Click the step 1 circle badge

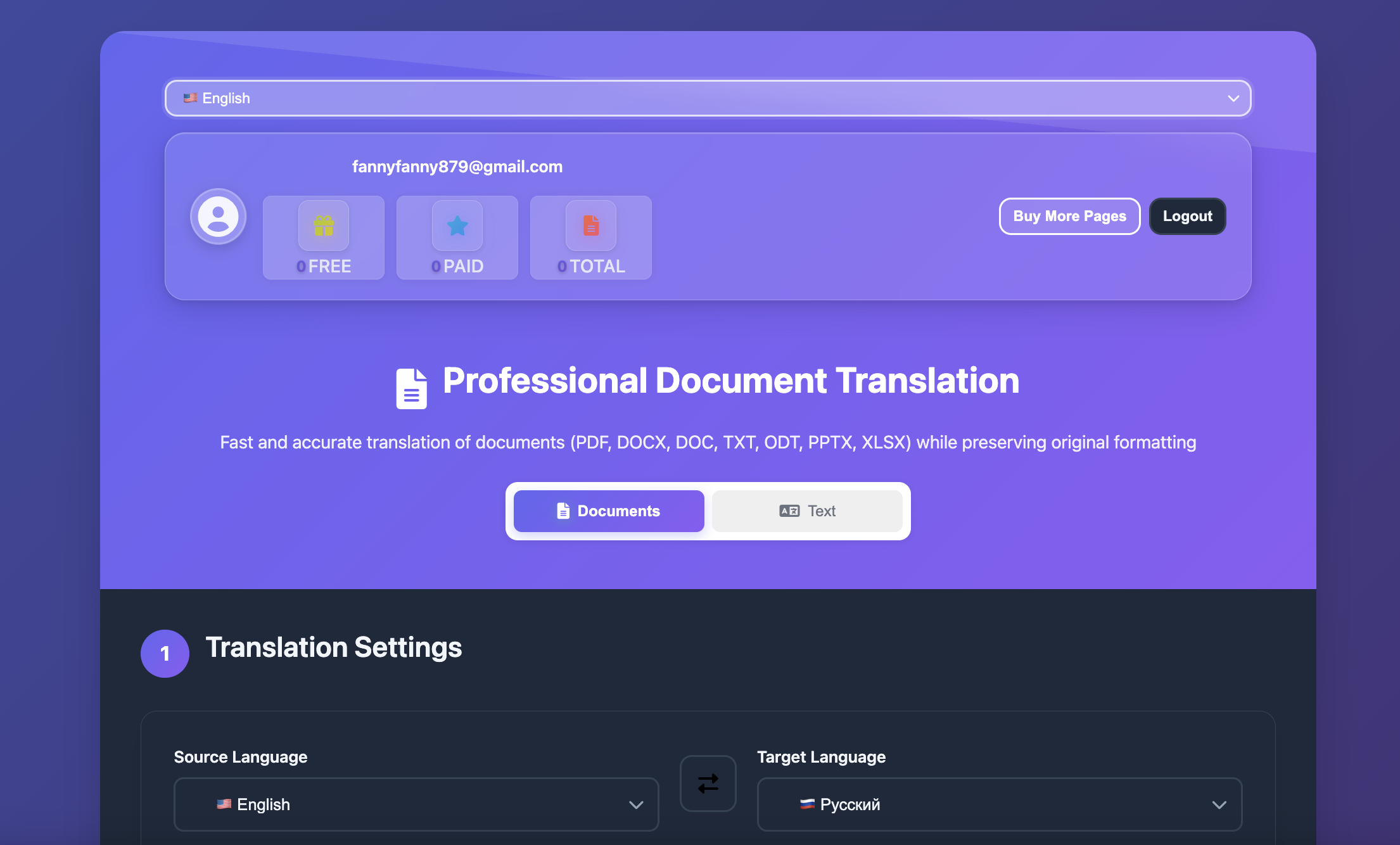[165, 654]
